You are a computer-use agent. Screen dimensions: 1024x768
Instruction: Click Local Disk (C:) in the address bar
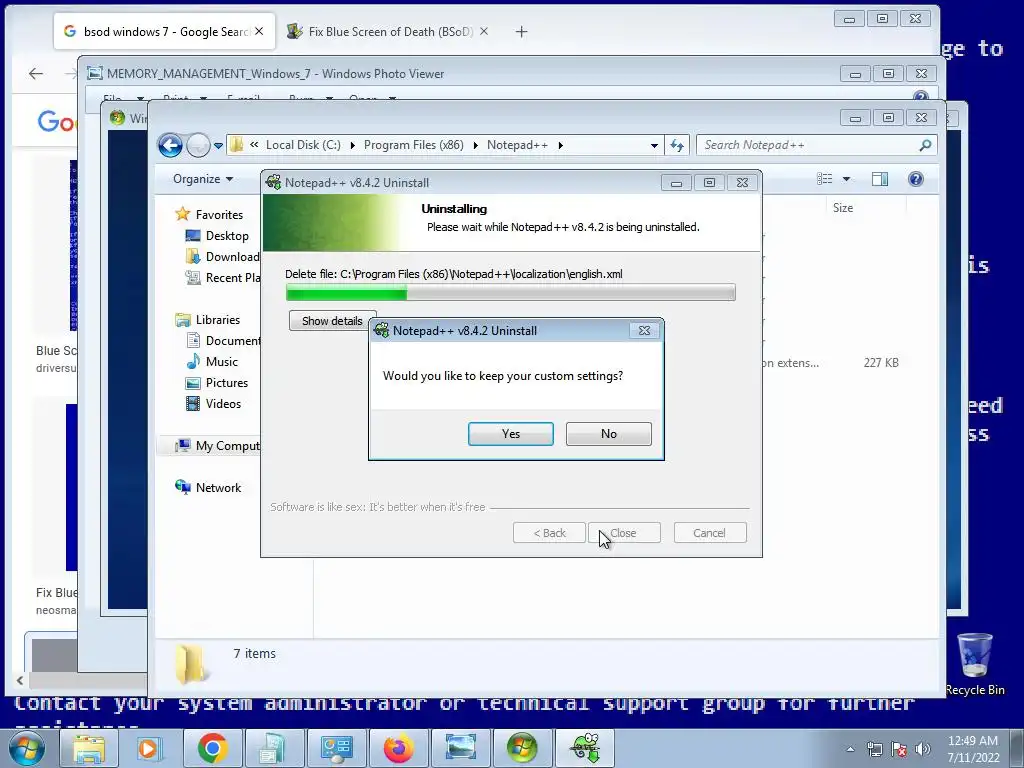pos(303,145)
